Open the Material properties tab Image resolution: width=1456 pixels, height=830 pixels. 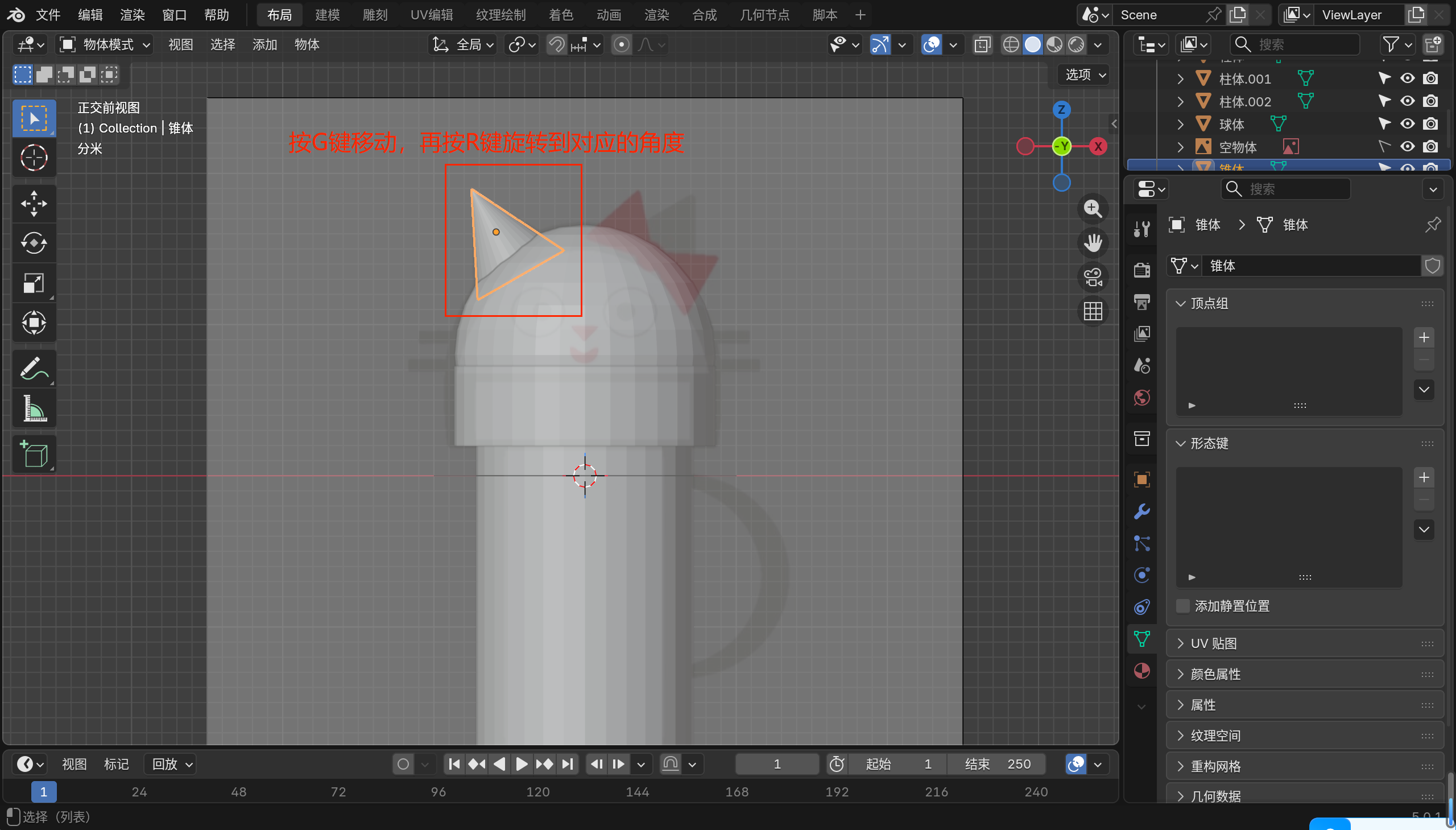pyautogui.click(x=1141, y=670)
